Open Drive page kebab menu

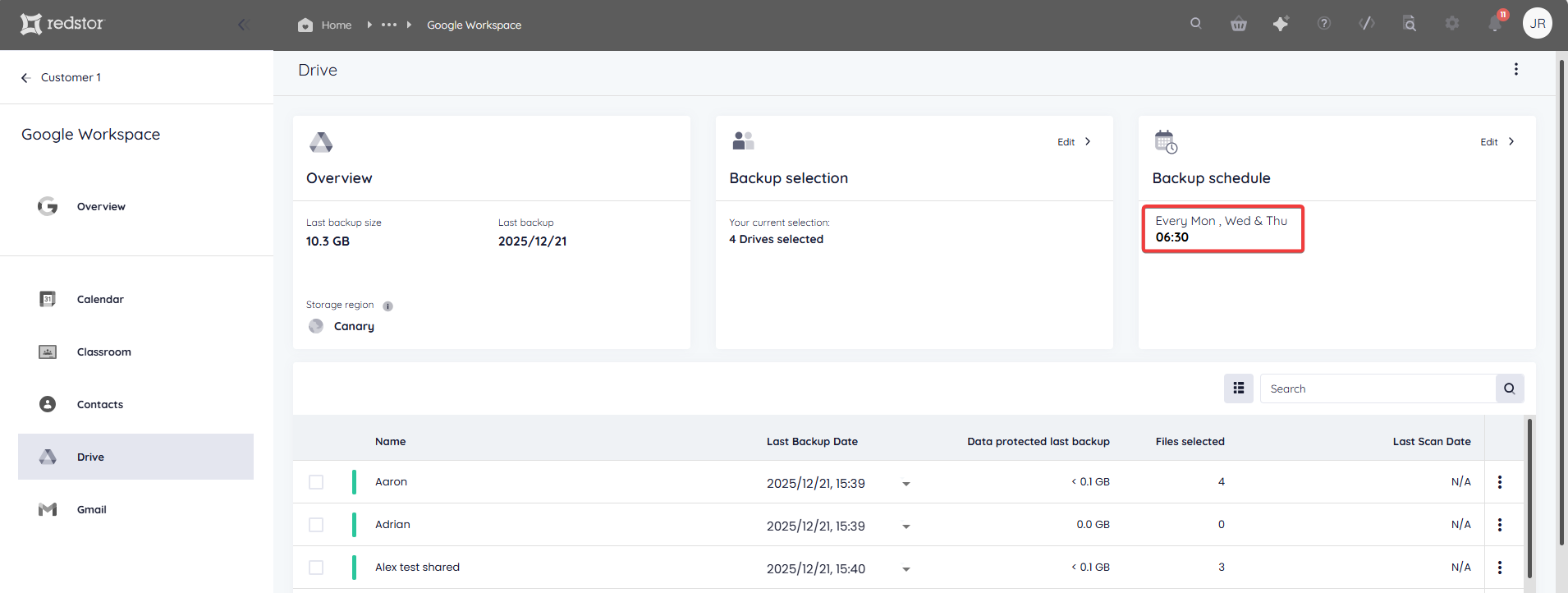point(1516,70)
